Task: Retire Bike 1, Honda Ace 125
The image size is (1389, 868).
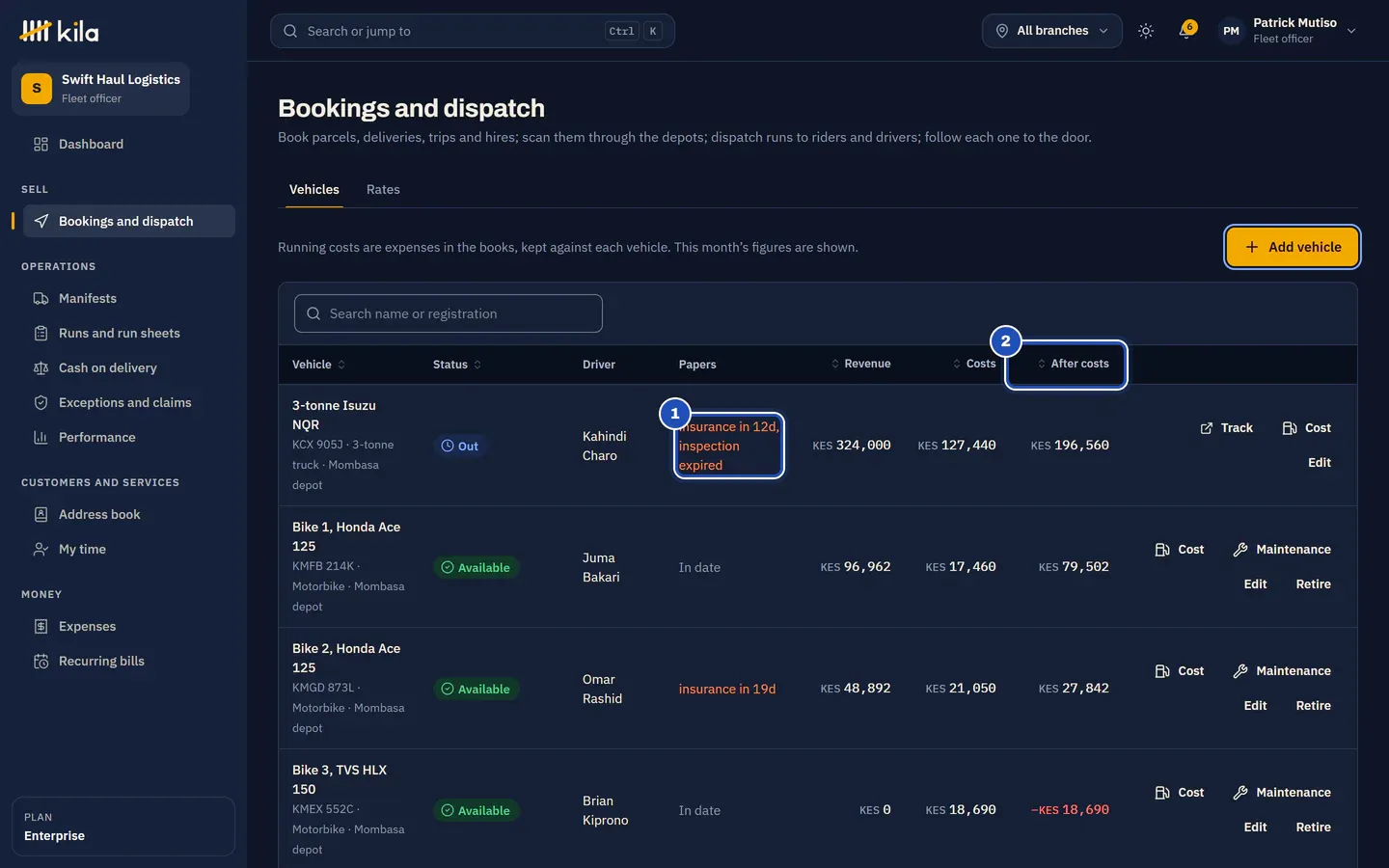Action: [1313, 584]
